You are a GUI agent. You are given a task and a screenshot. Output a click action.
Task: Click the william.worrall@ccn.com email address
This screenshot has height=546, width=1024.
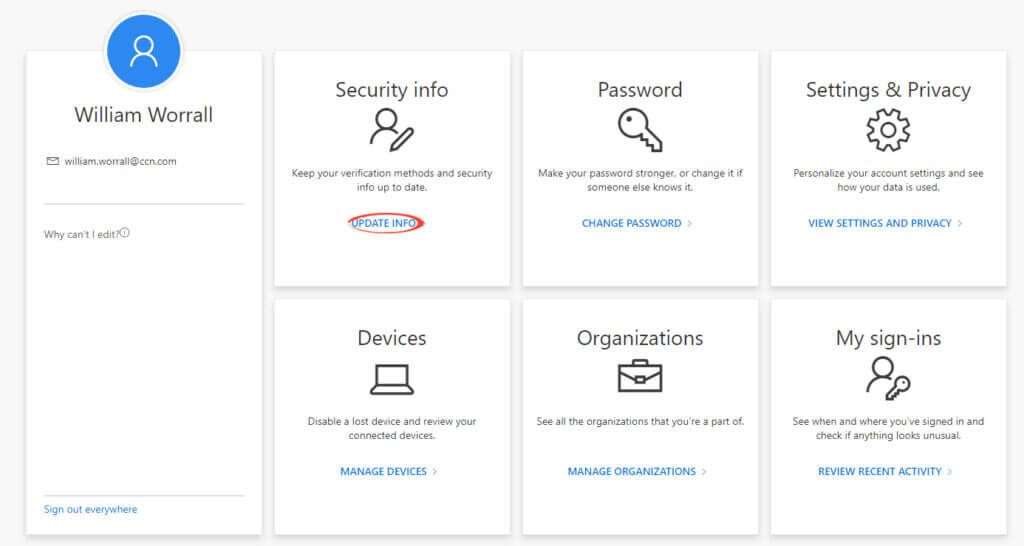(x=120, y=161)
